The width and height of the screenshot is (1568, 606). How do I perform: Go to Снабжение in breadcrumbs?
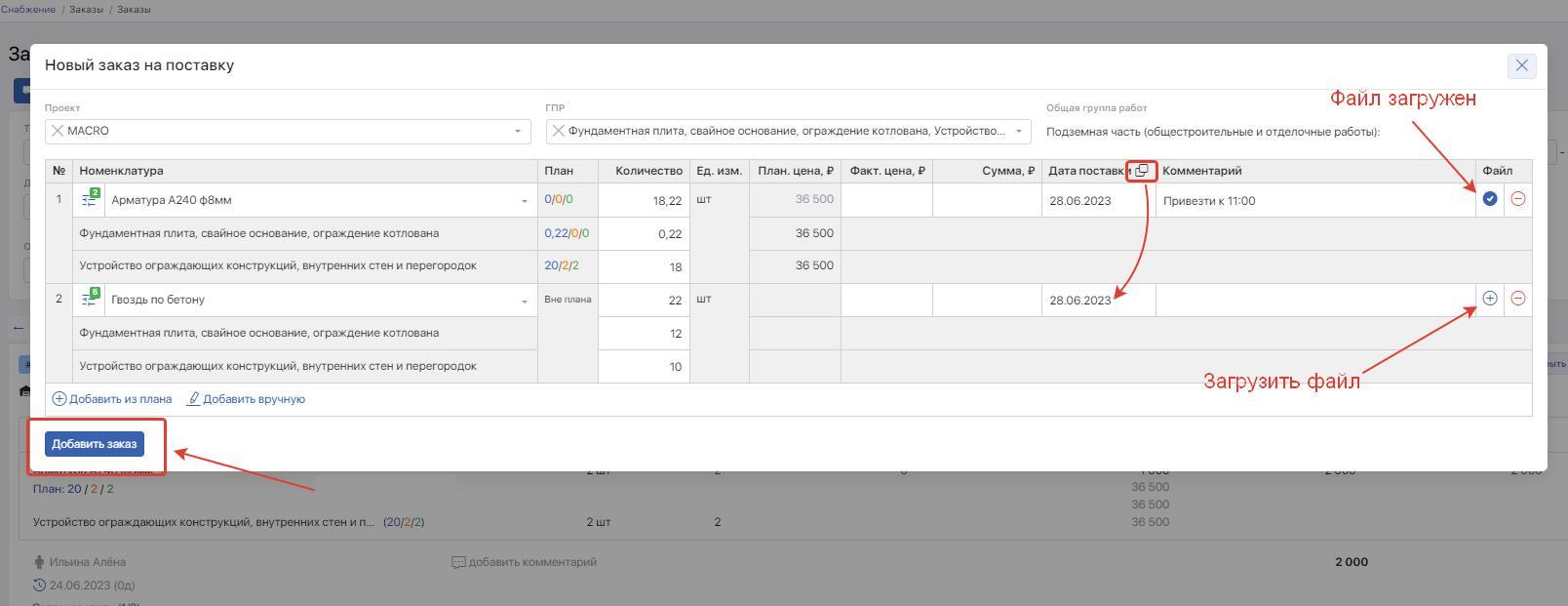pyautogui.click(x=28, y=9)
